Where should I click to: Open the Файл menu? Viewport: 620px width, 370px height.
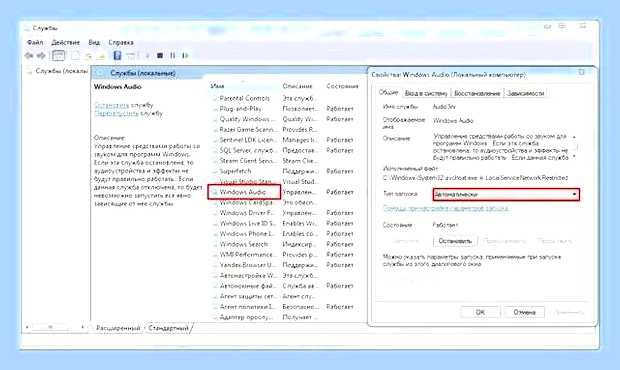35,42
